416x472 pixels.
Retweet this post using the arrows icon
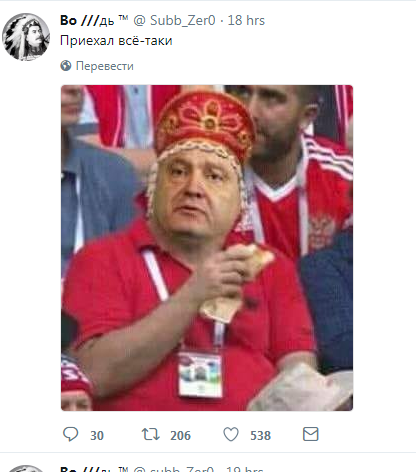[x=151, y=434]
